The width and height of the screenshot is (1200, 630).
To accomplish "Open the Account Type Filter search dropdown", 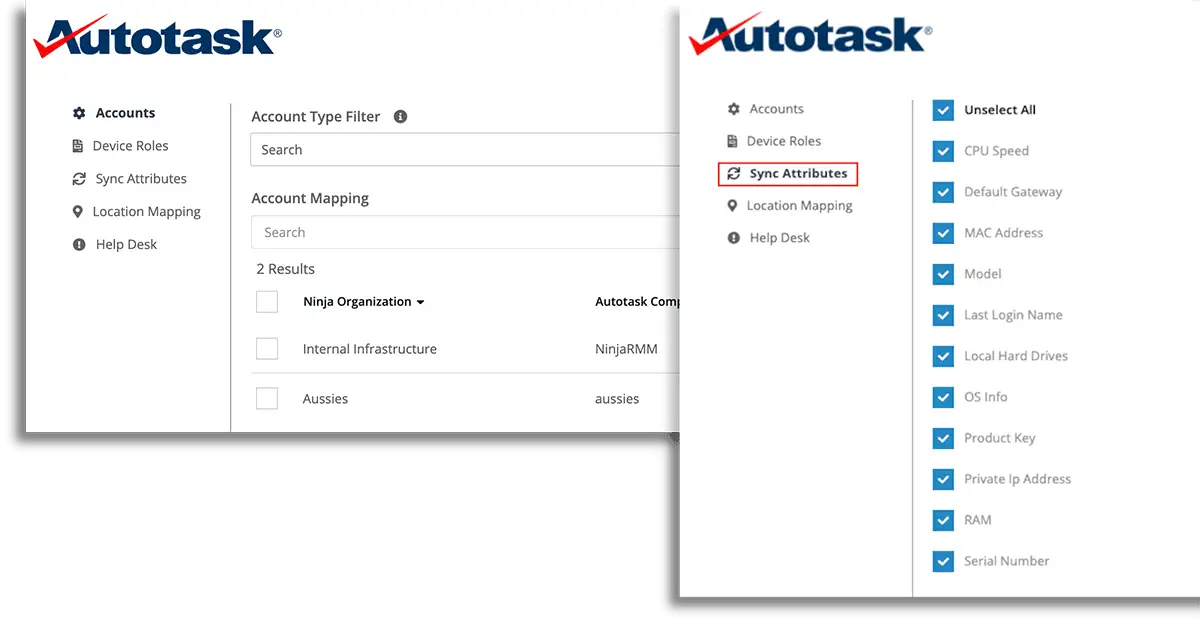I will (465, 150).
